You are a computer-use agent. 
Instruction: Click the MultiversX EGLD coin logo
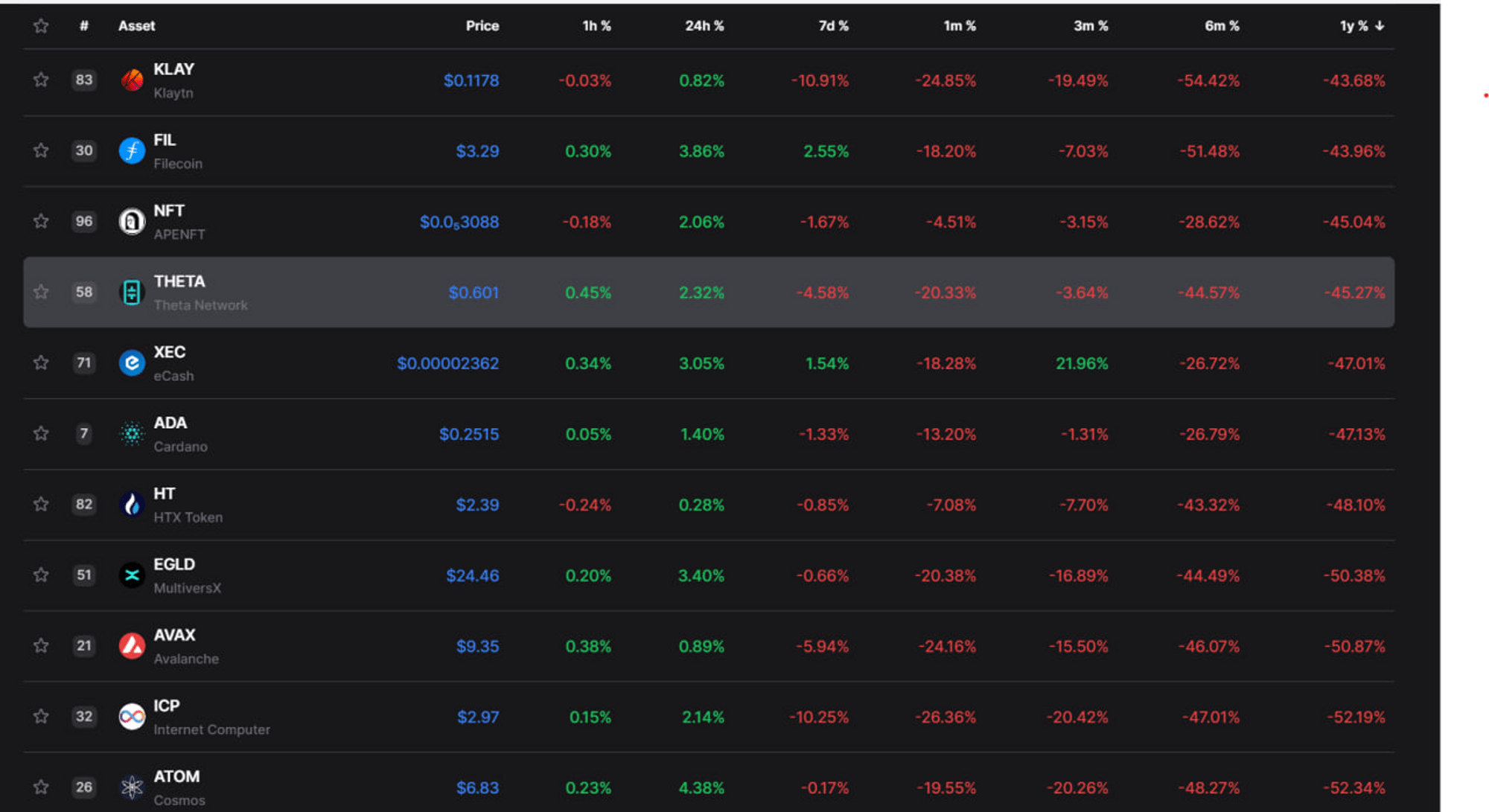coord(132,575)
